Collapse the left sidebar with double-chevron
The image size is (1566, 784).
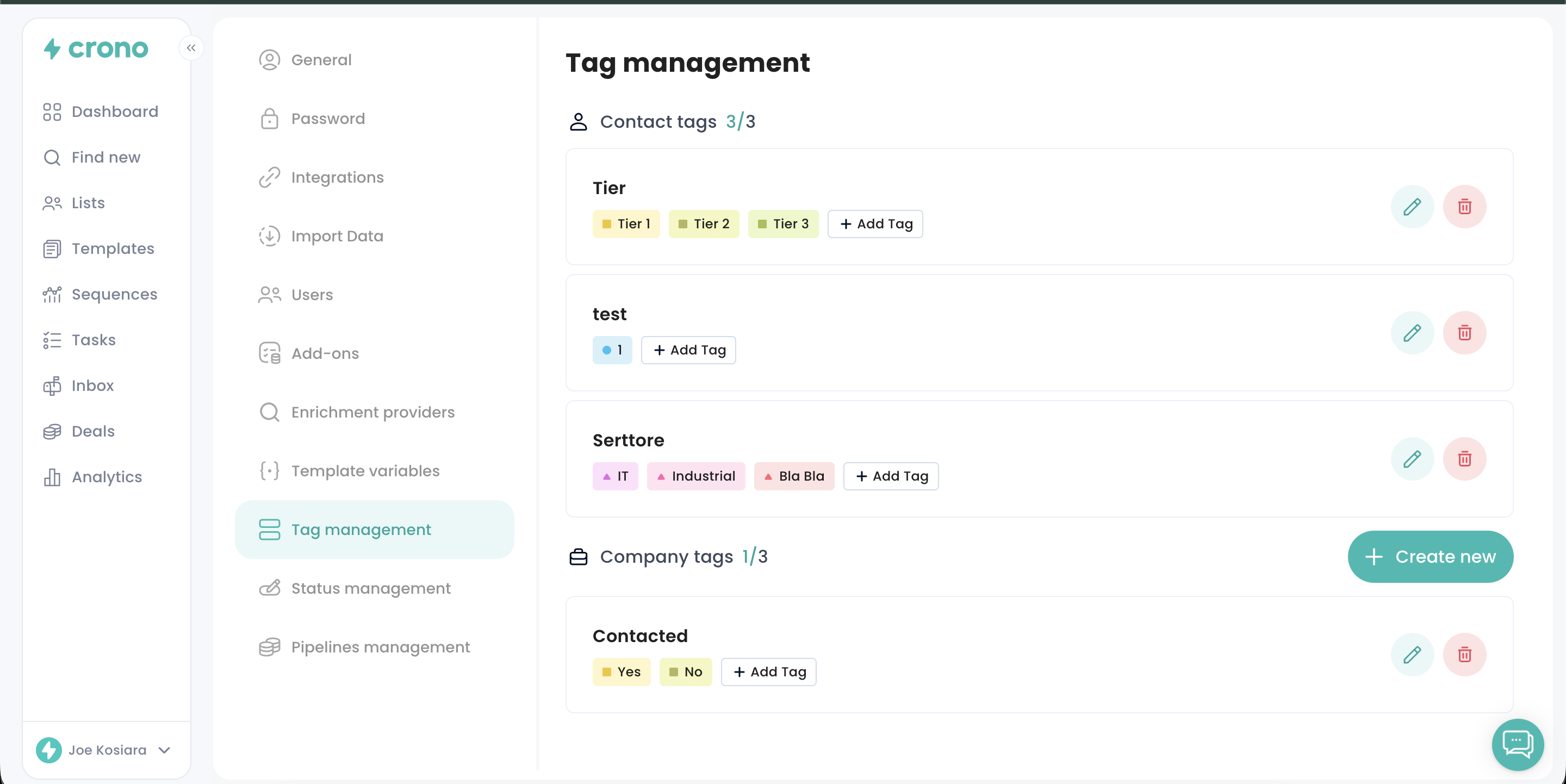[191, 48]
